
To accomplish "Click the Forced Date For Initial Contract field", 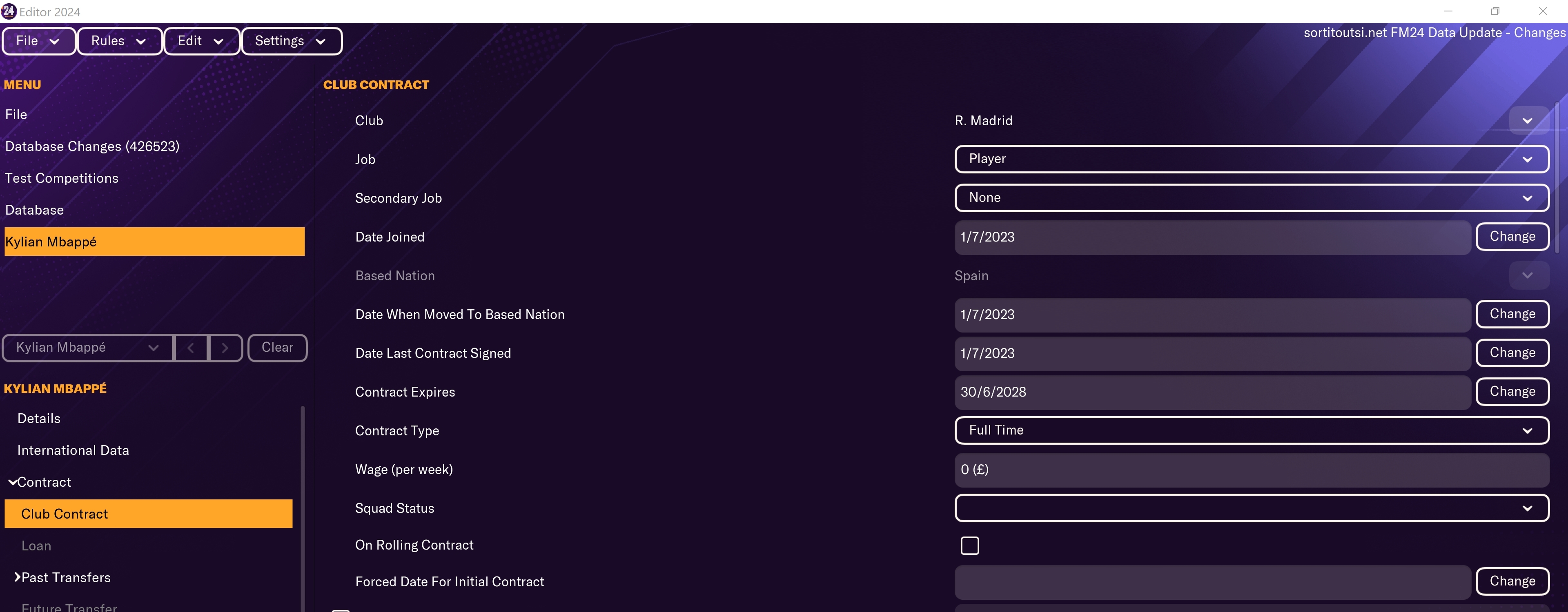I will click(x=1212, y=581).
